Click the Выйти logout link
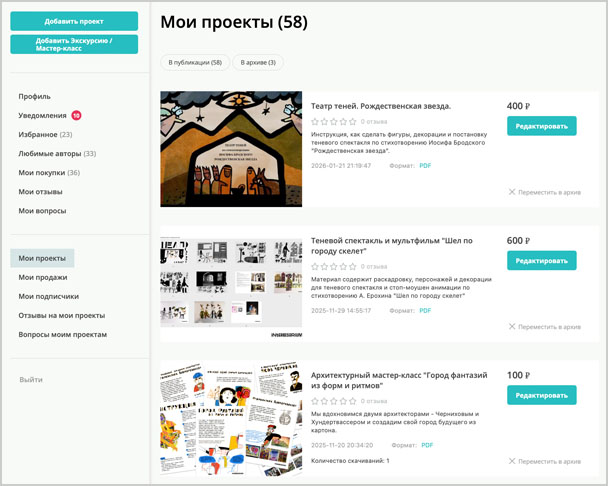Viewport: 608px width, 486px height. (31, 379)
